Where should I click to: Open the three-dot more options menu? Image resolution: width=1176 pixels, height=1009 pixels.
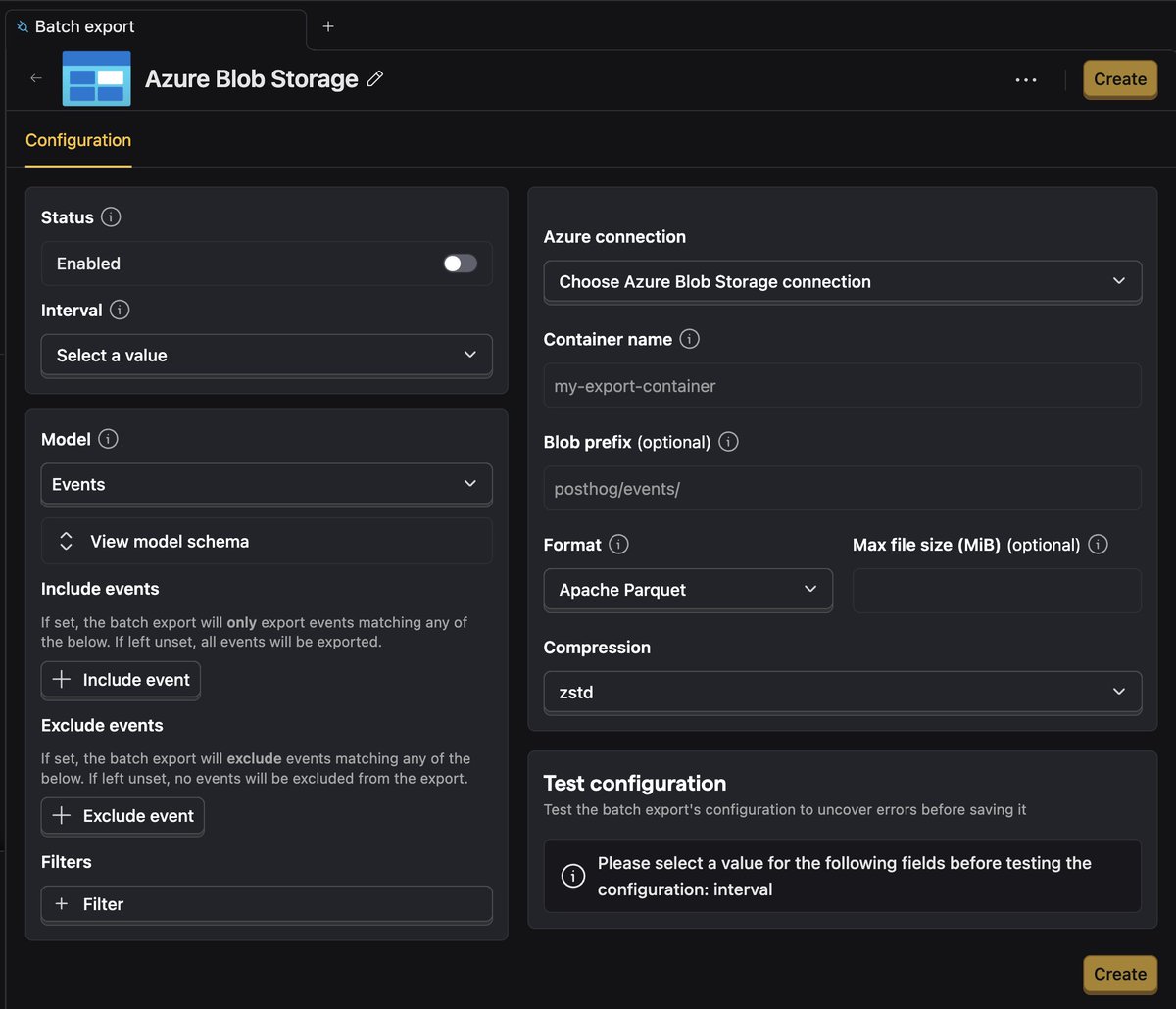click(x=1026, y=80)
